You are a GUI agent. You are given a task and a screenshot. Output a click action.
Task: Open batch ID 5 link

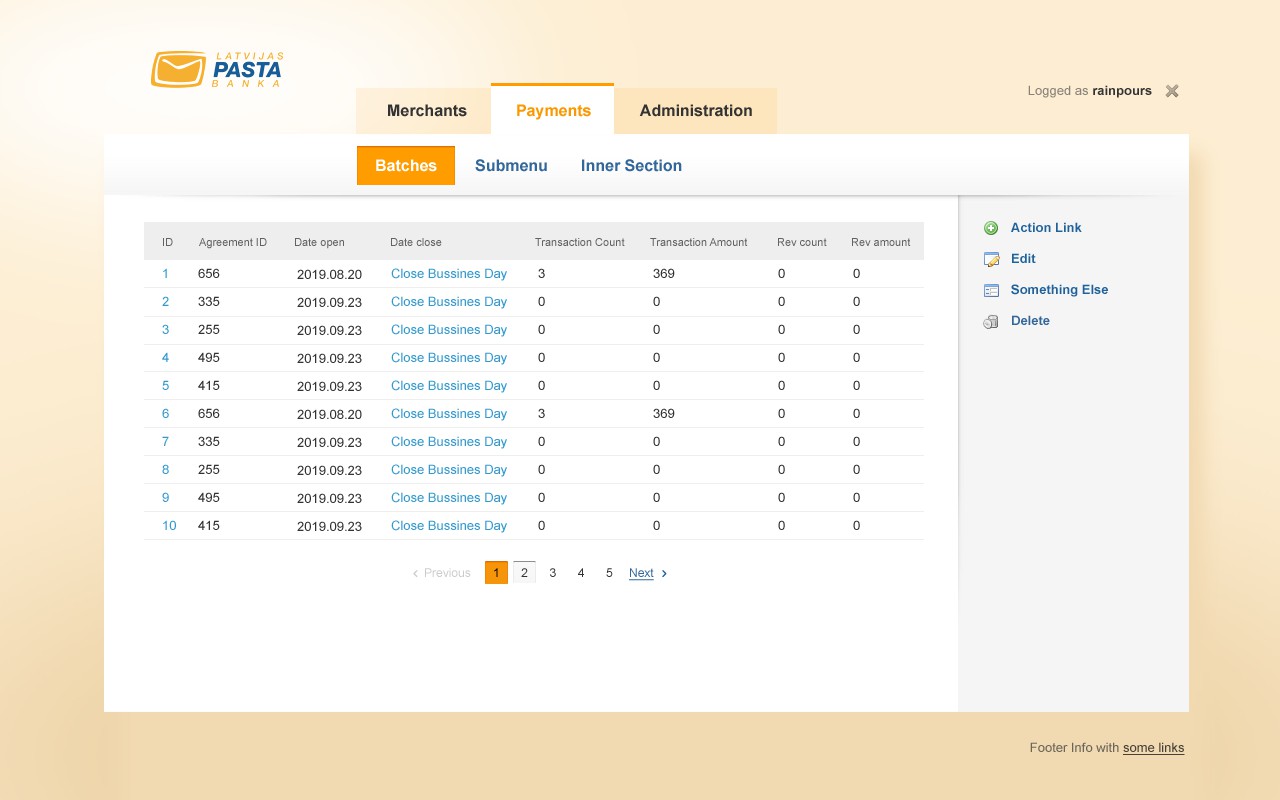coord(165,386)
